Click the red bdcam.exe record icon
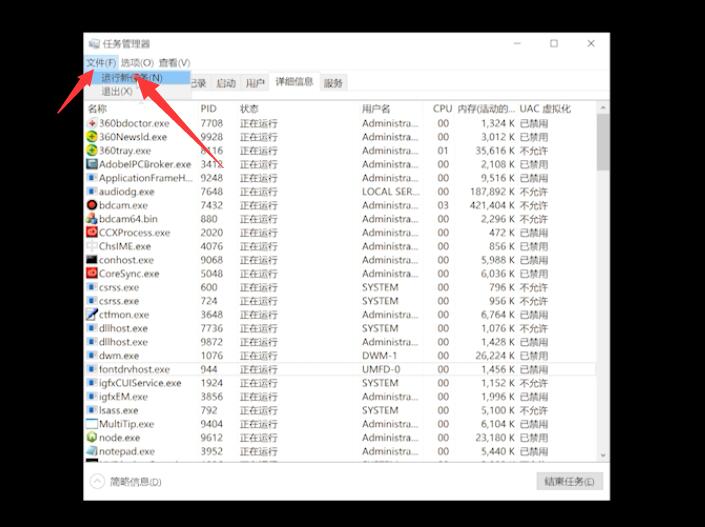 tap(92, 205)
